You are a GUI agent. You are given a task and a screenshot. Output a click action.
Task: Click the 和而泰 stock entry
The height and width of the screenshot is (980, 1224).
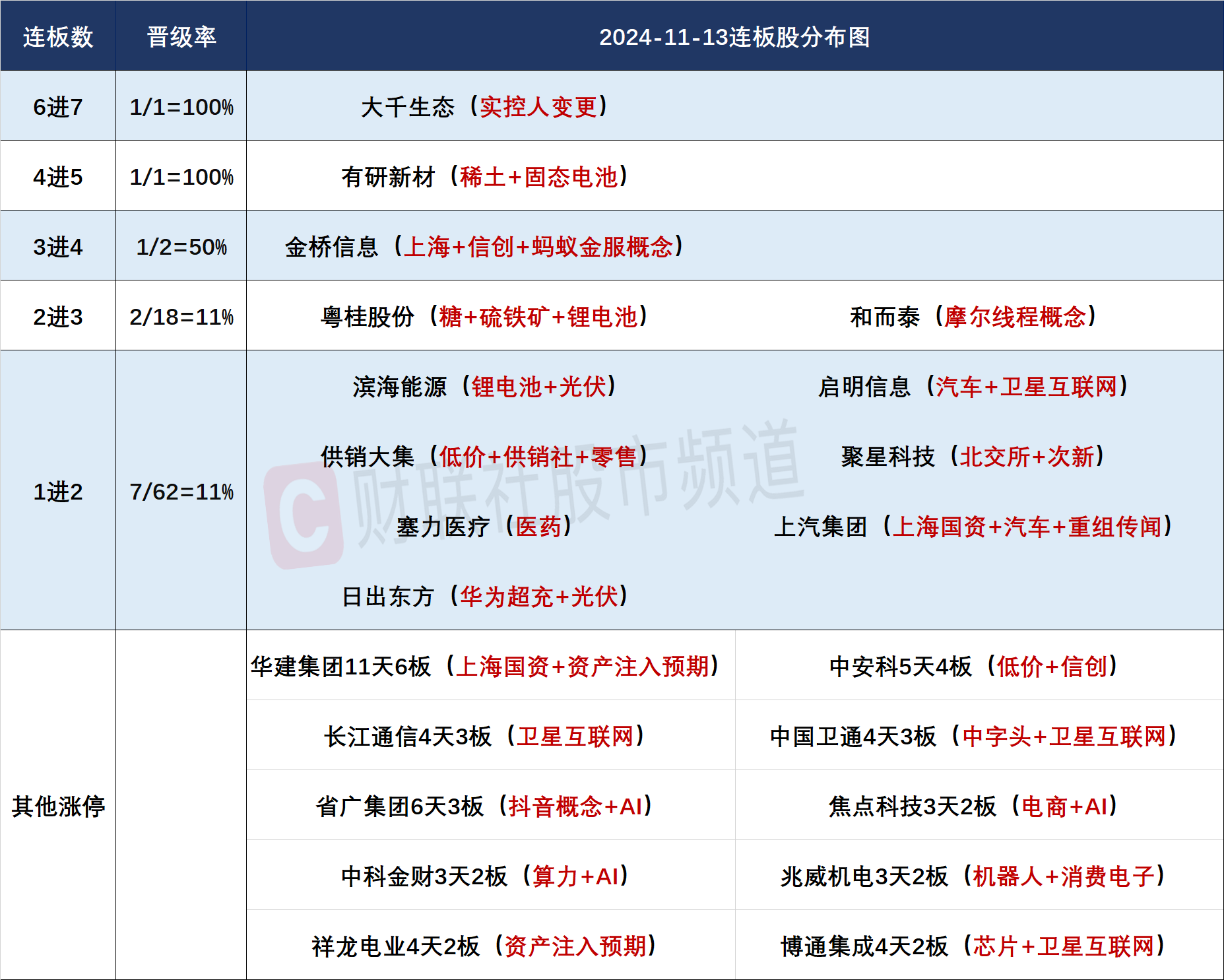(973, 317)
